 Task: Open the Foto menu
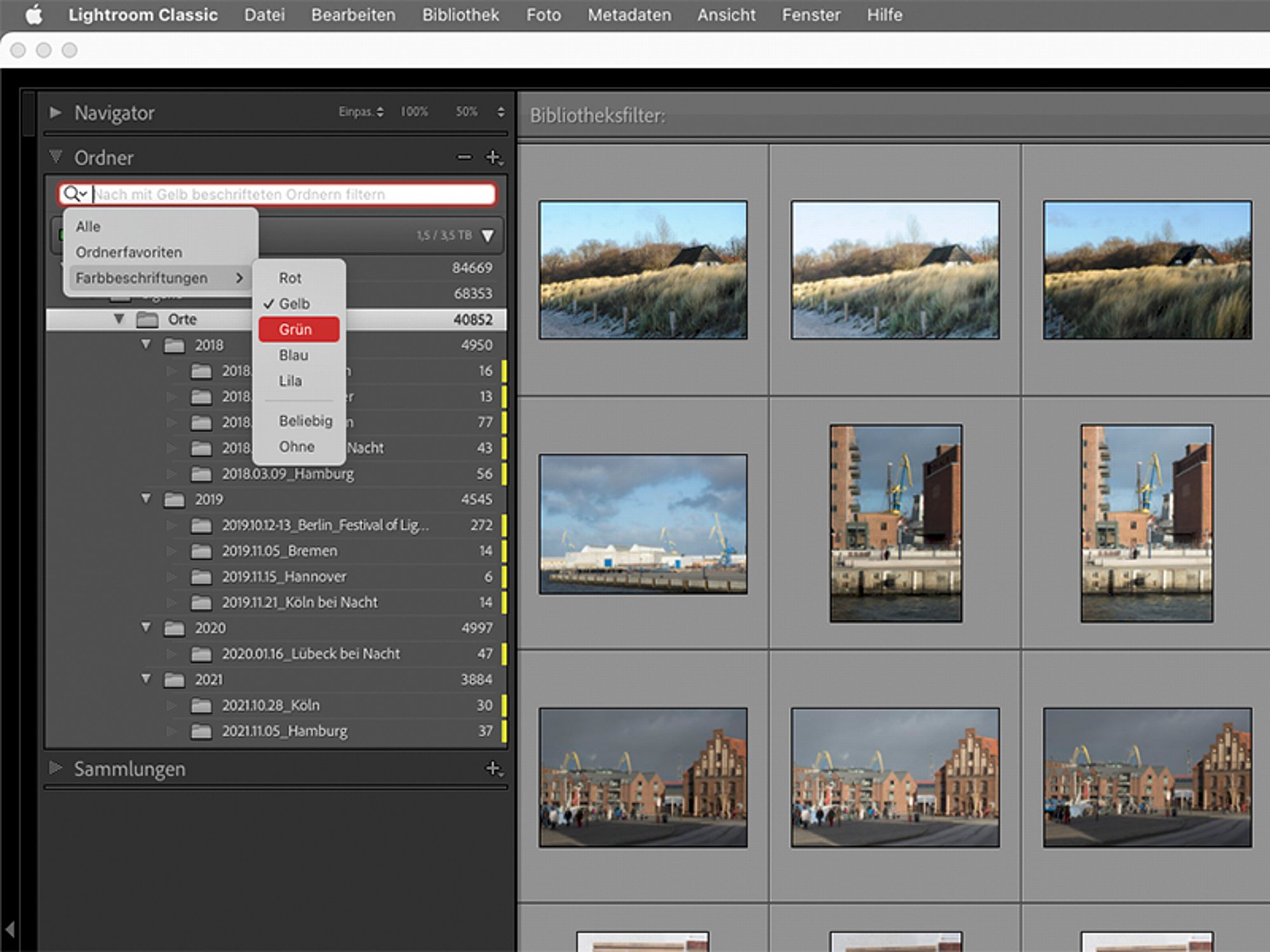pos(544,15)
